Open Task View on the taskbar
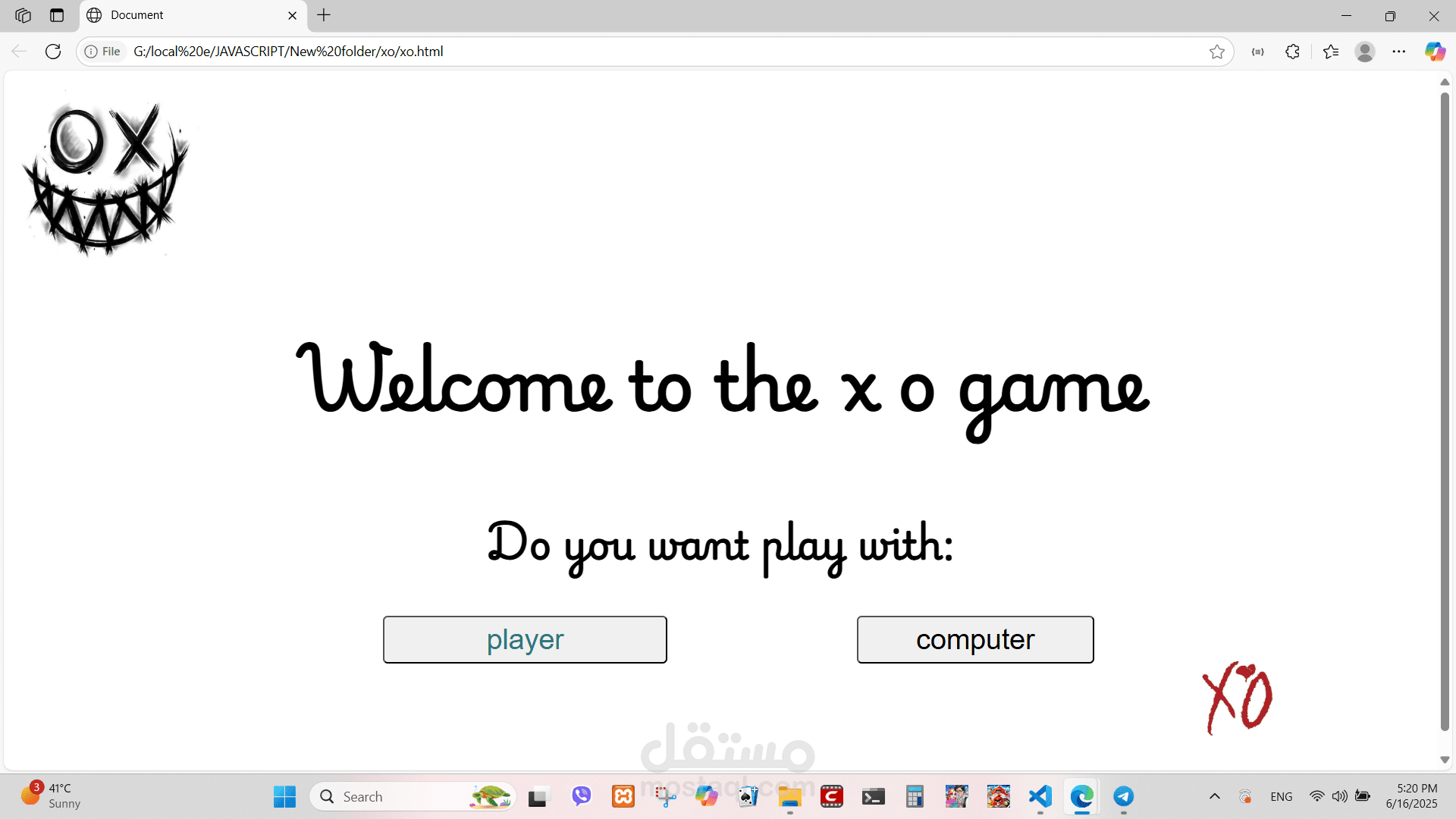Screen dimensions: 1456x819 [x=538, y=796]
